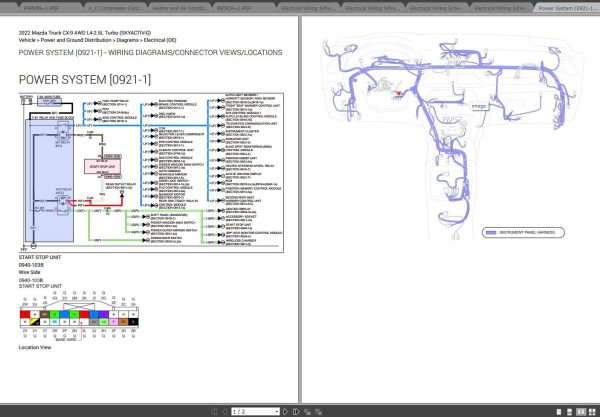This screenshot has width=600, height=417.
Task: Click the INSTRUMENT PANEL HARNESS legend
Action: point(523,232)
